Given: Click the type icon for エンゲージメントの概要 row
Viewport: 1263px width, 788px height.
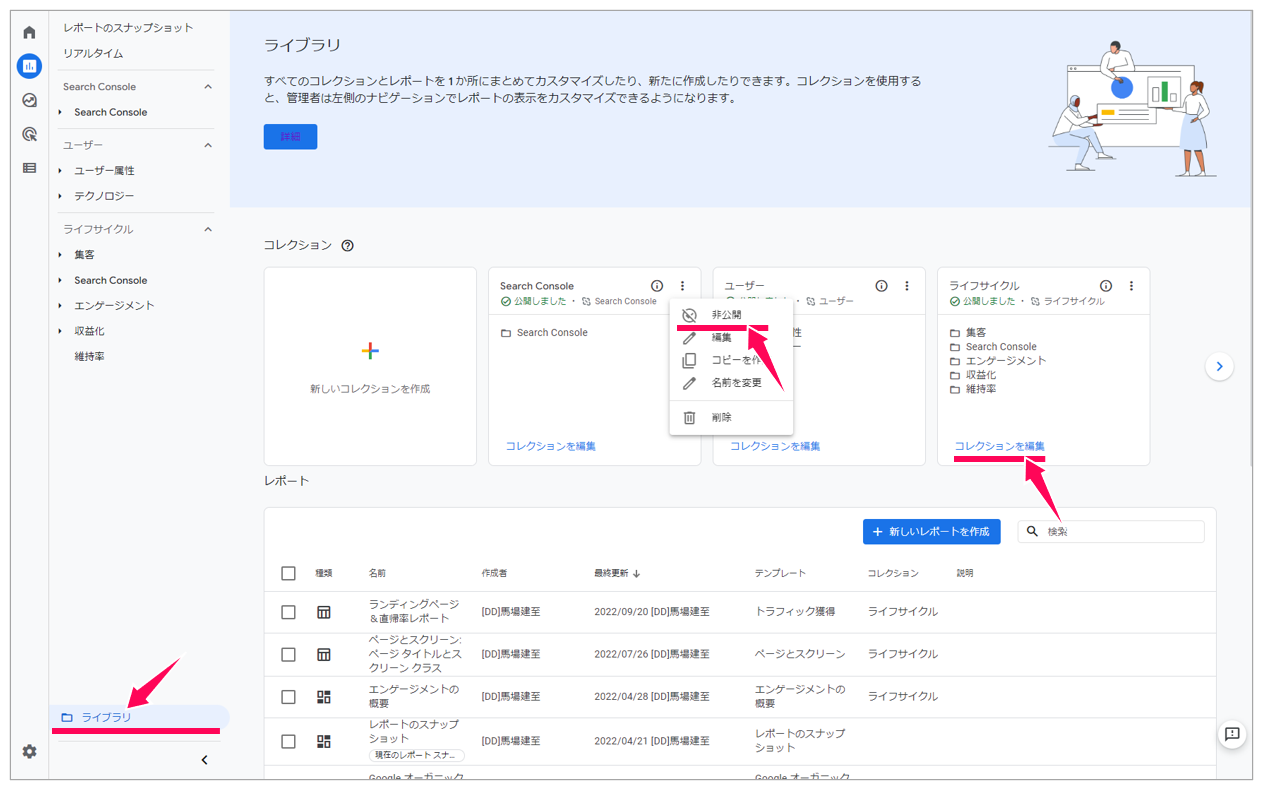Looking at the screenshot, I should click(323, 696).
